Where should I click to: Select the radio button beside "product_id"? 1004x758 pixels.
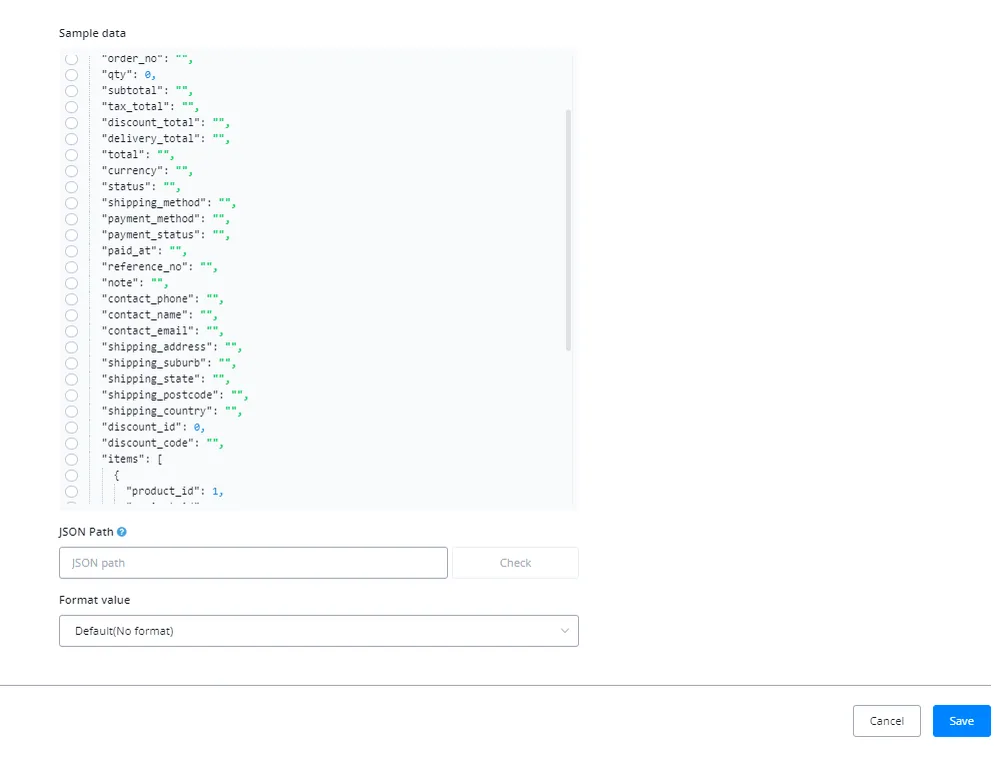(x=71, y=491)
